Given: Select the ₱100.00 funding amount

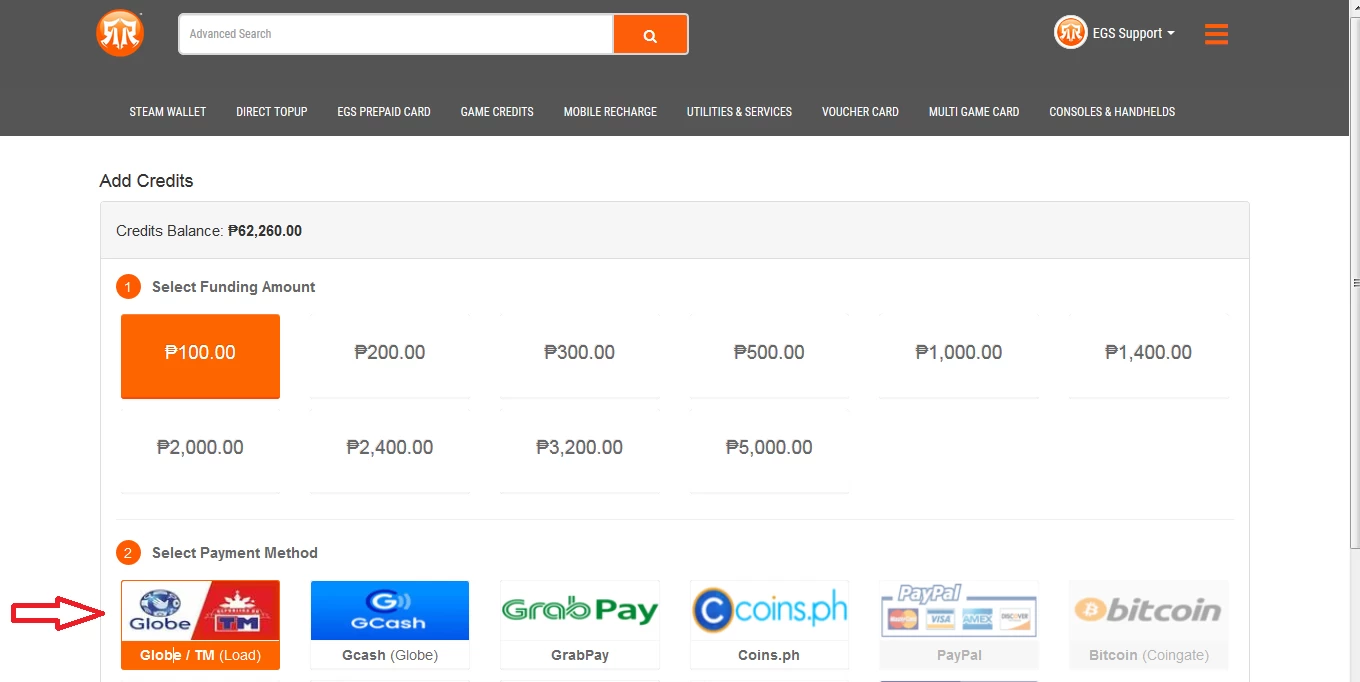Looking at the screenshot, I should (x=200, y=356).
